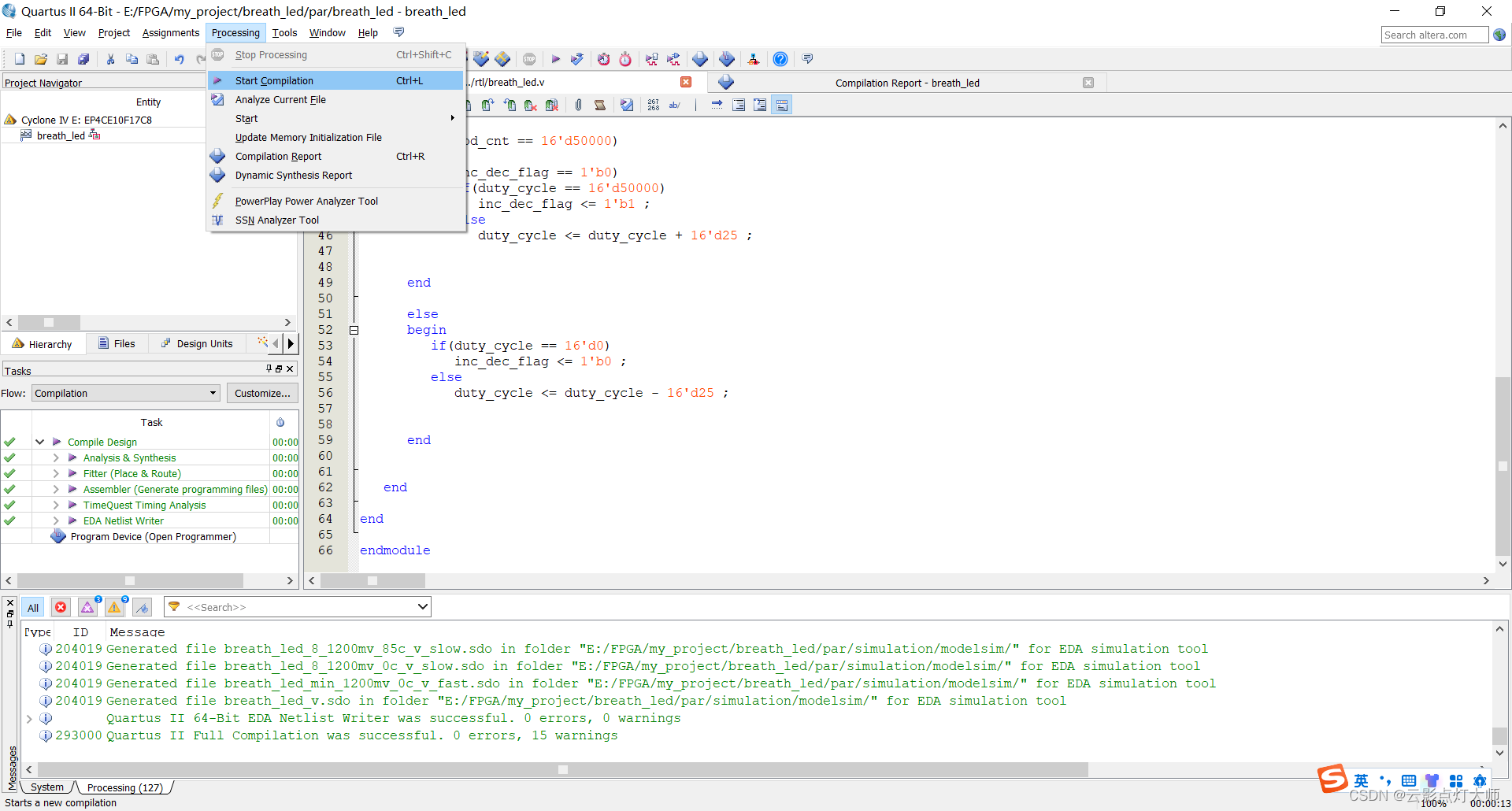This screenshot has width=1512, height=811.
Task: Click the globe icon beside Search altera.com
Action: click(x=1499, y=35)
